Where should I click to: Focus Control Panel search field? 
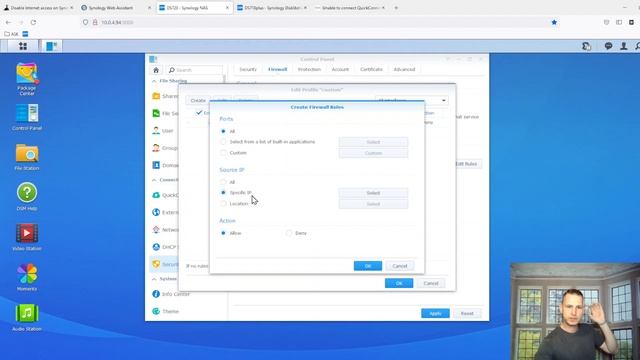[195, 70]
